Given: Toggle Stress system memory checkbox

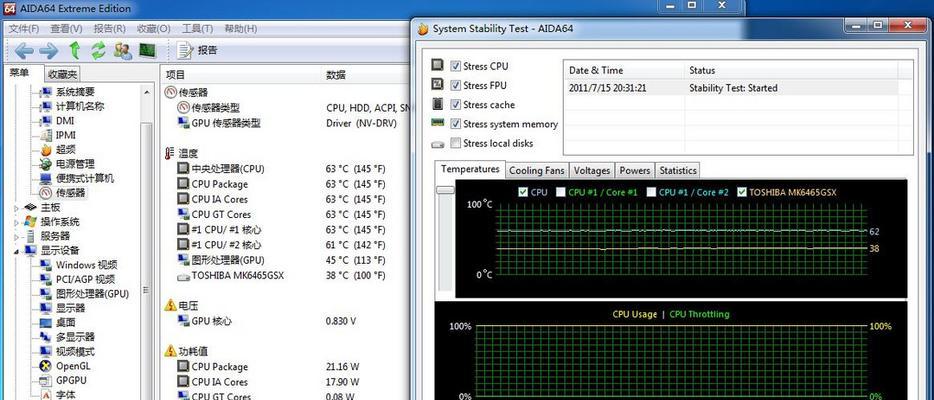Looking at the screenshot, I should pos(456,124).
